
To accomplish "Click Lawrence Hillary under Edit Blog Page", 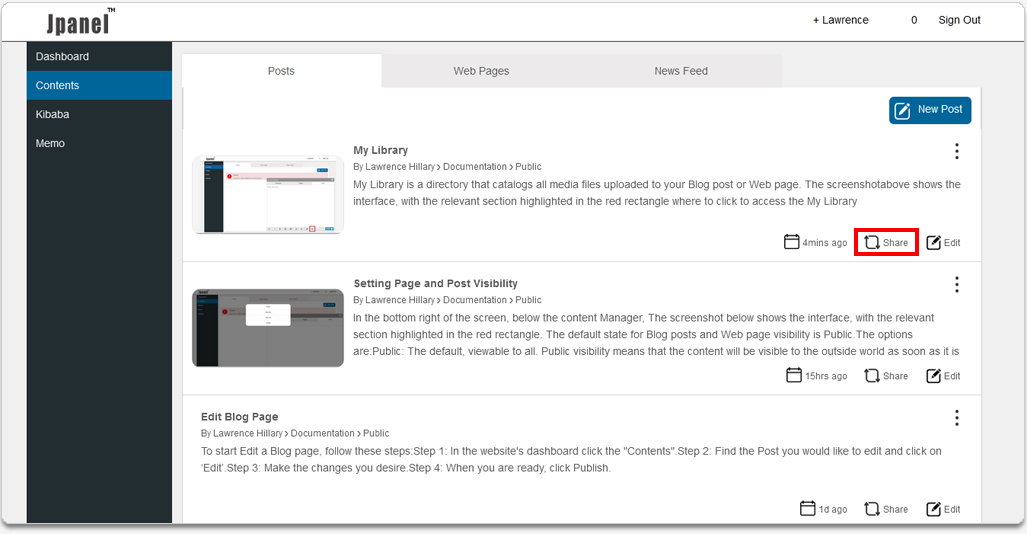I will click(248, 433).
